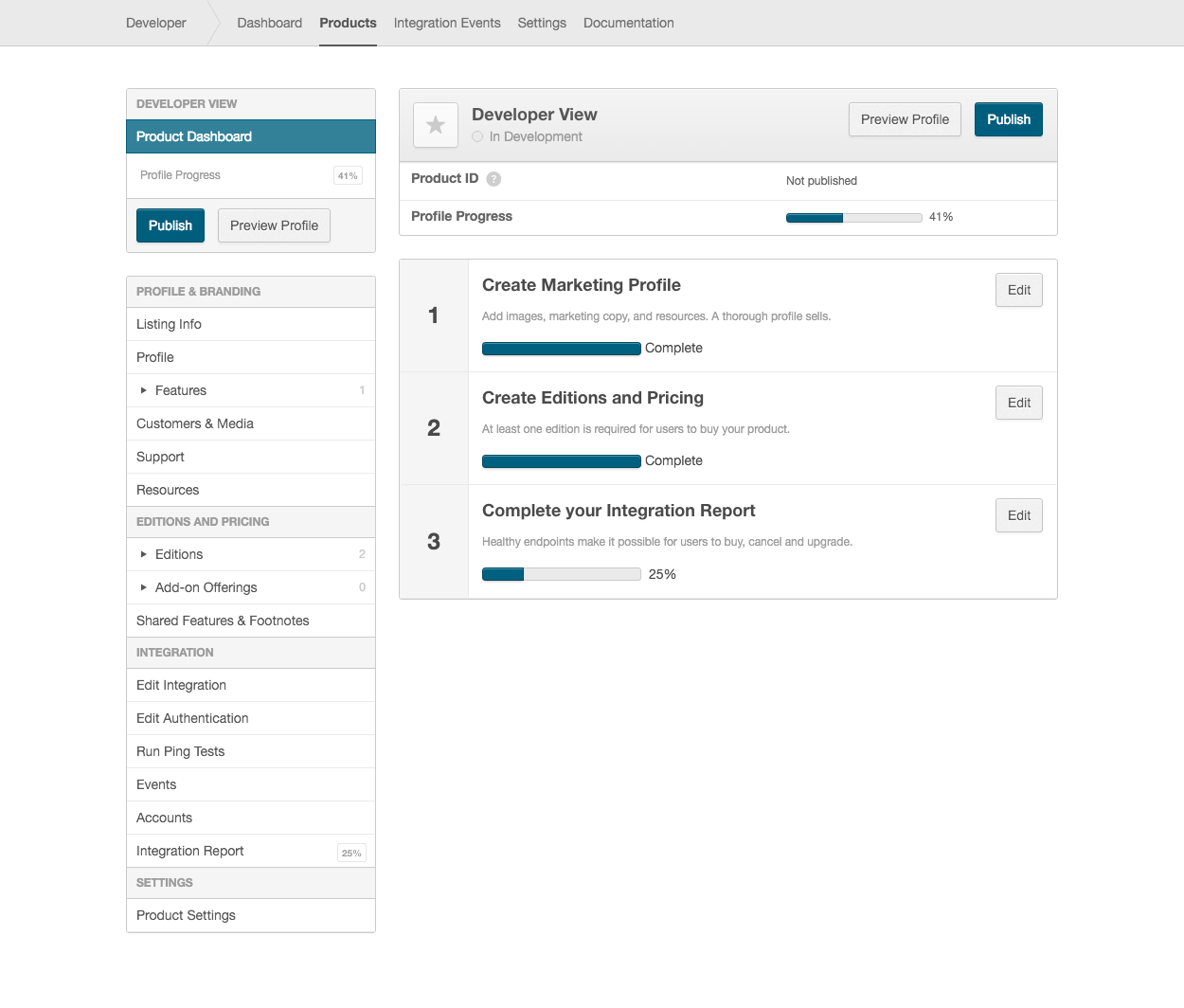Select Product Dashboard in sidebar
1184x1008 pixels.
click(251, 136)
